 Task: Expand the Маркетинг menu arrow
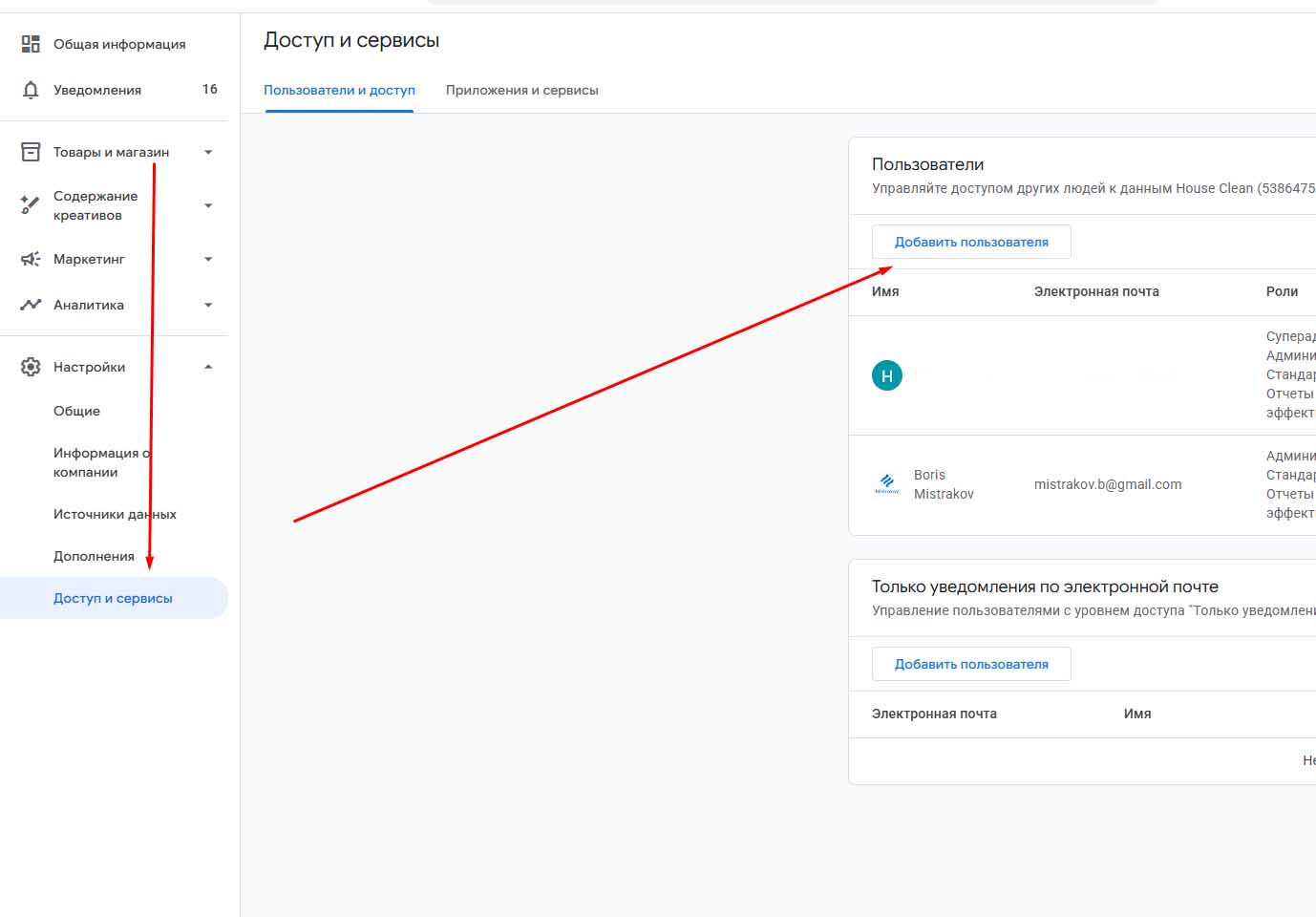(208, 259)
